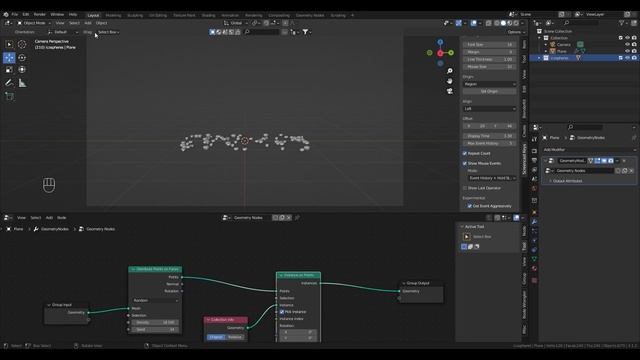Select the Add Cube tool

[x=9, y=96]
